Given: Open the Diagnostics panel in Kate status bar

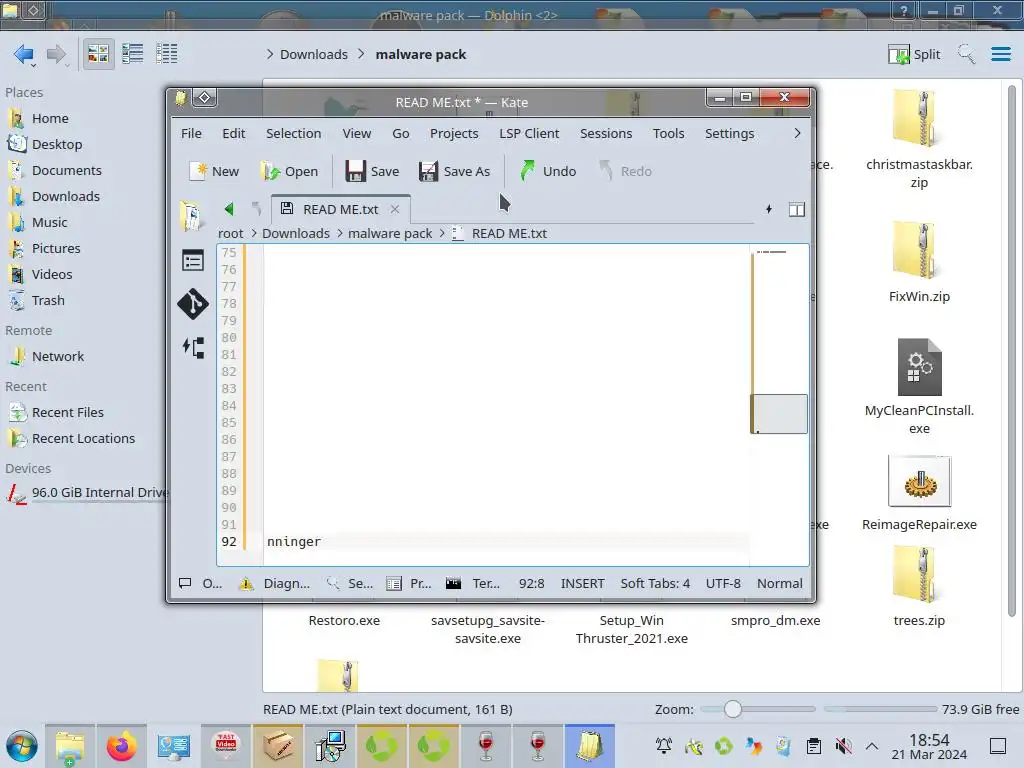Looking at the screenshot, I should point(275,583).
